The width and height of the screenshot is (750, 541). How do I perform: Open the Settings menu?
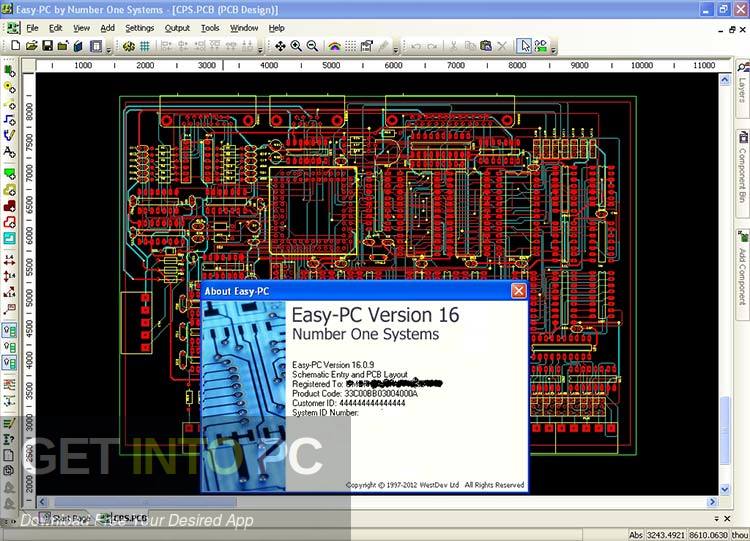point(139,28)
